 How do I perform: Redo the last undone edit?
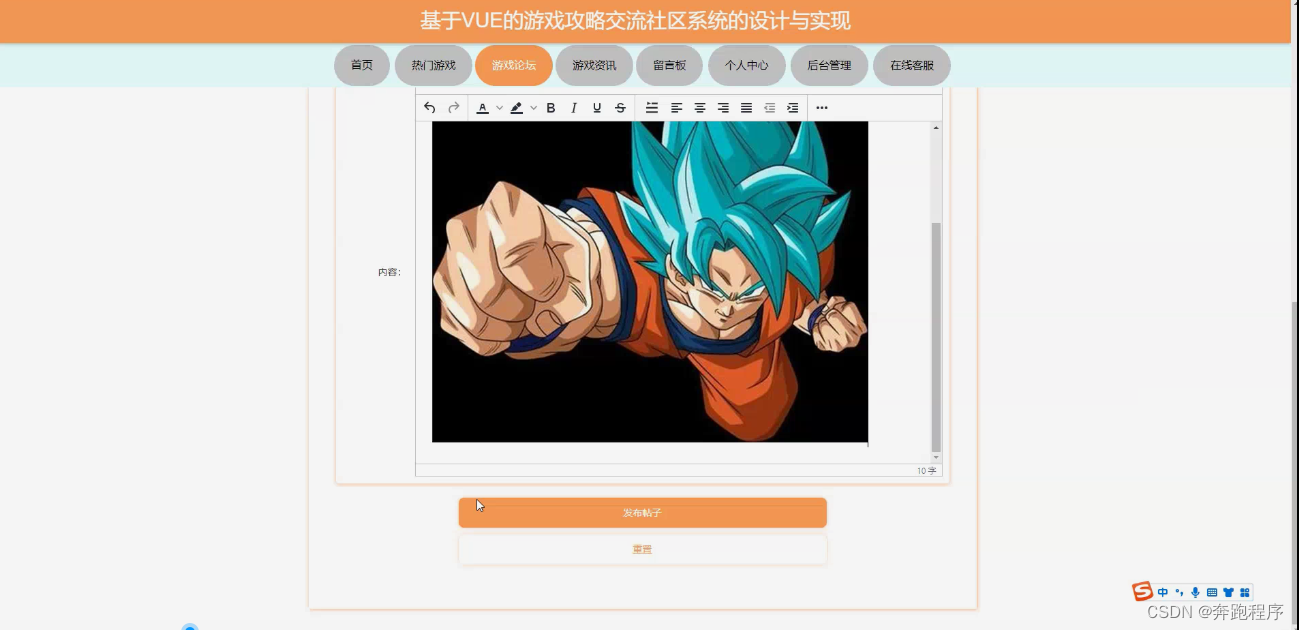click(453, 108)
